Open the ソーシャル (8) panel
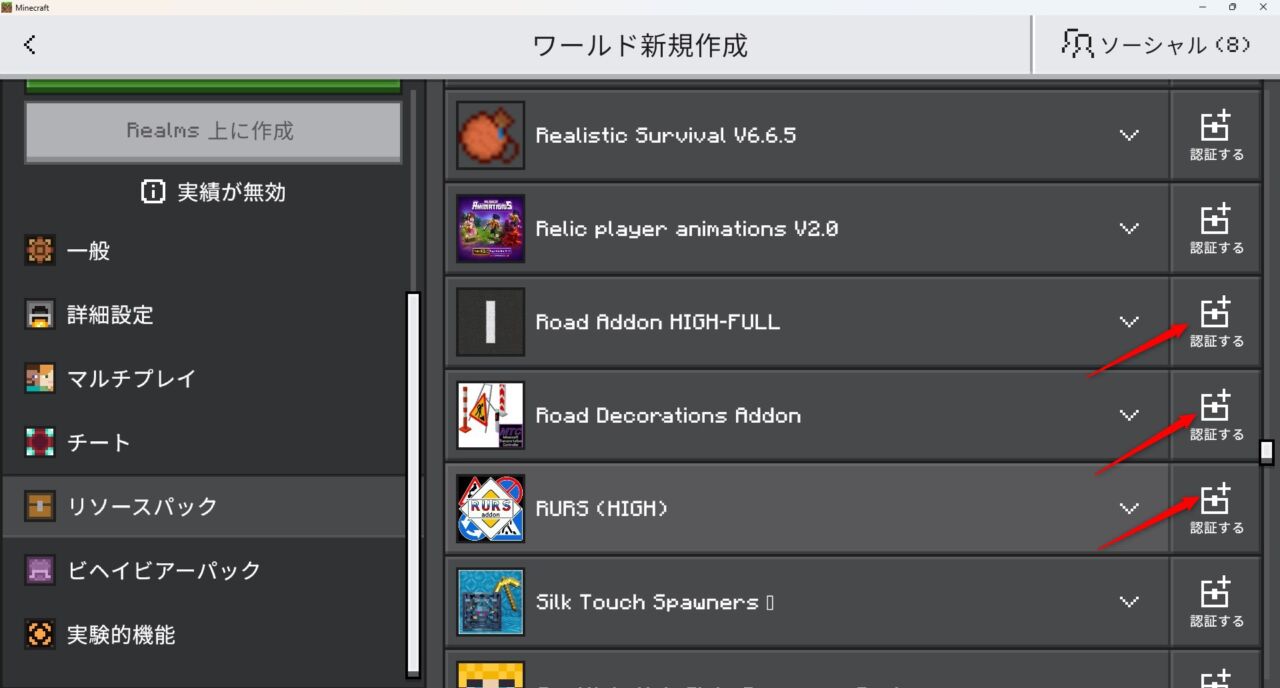 point(1156,44)
